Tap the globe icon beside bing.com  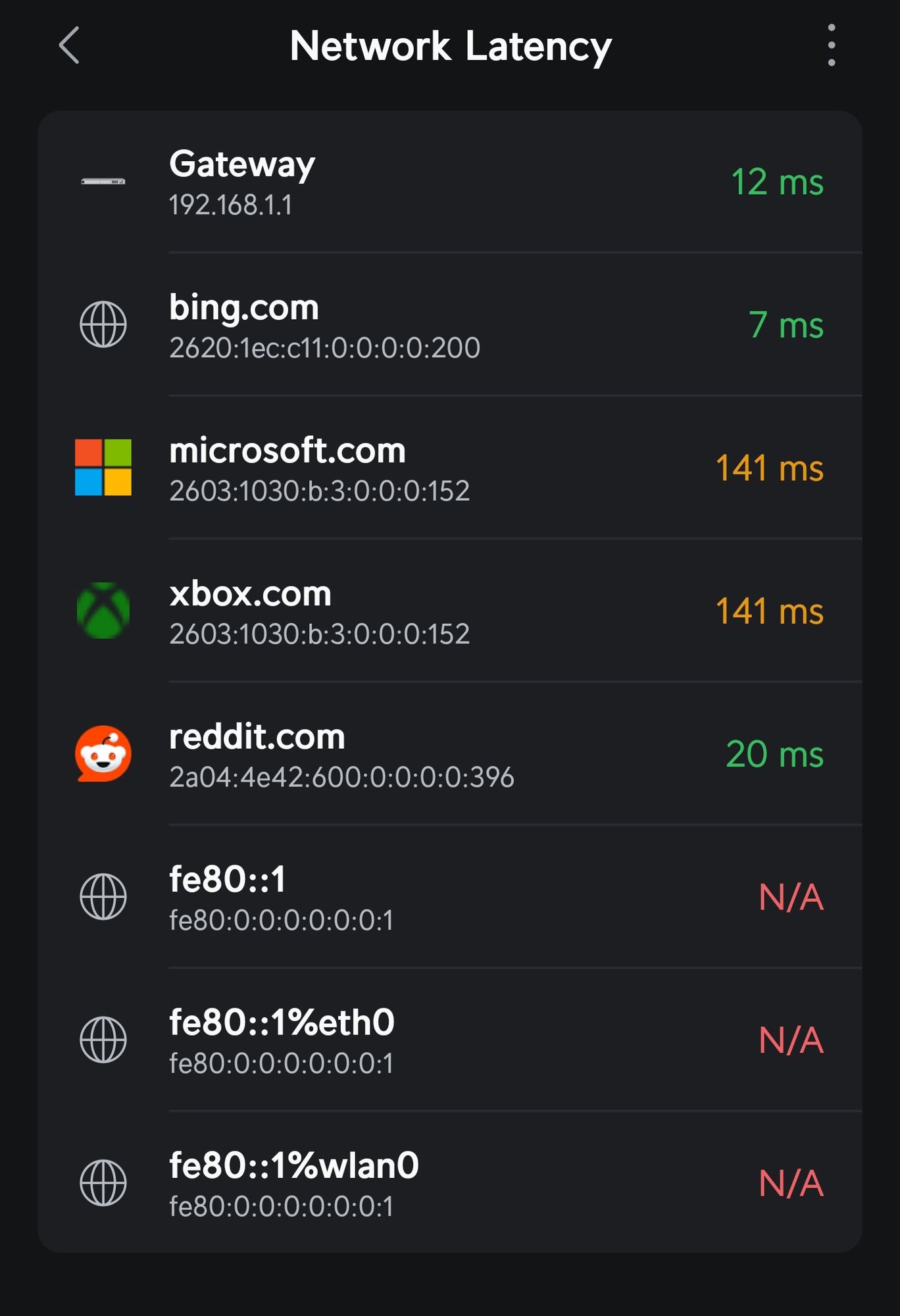pos(103,324)
